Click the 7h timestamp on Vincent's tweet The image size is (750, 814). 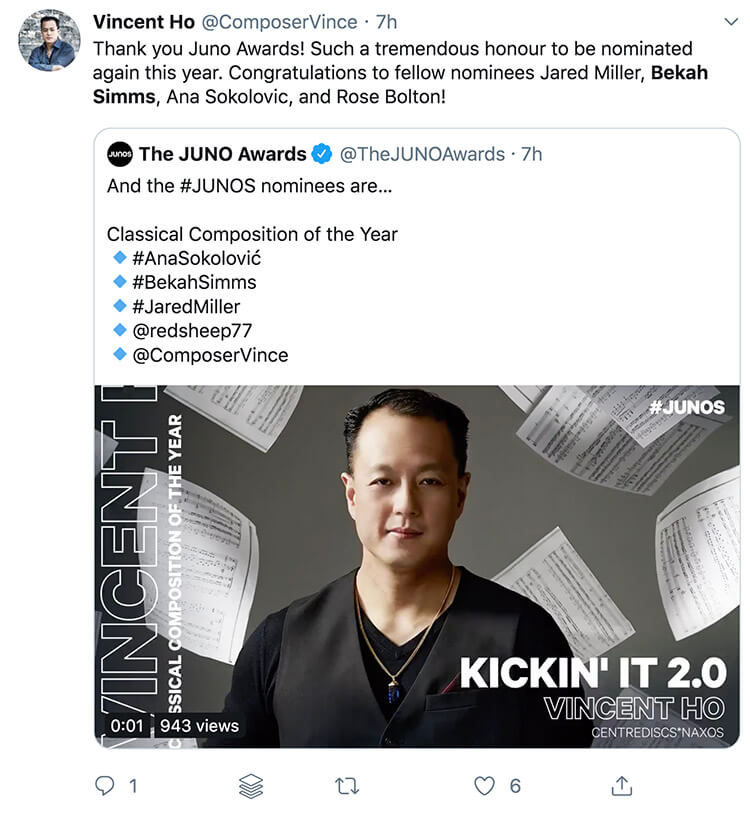point(387,22)
